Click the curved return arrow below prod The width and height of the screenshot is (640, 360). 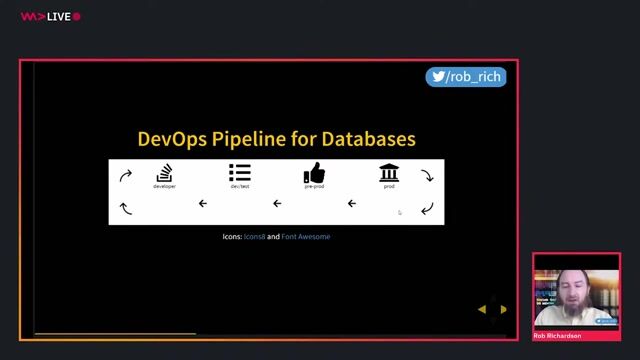[427, 209]
